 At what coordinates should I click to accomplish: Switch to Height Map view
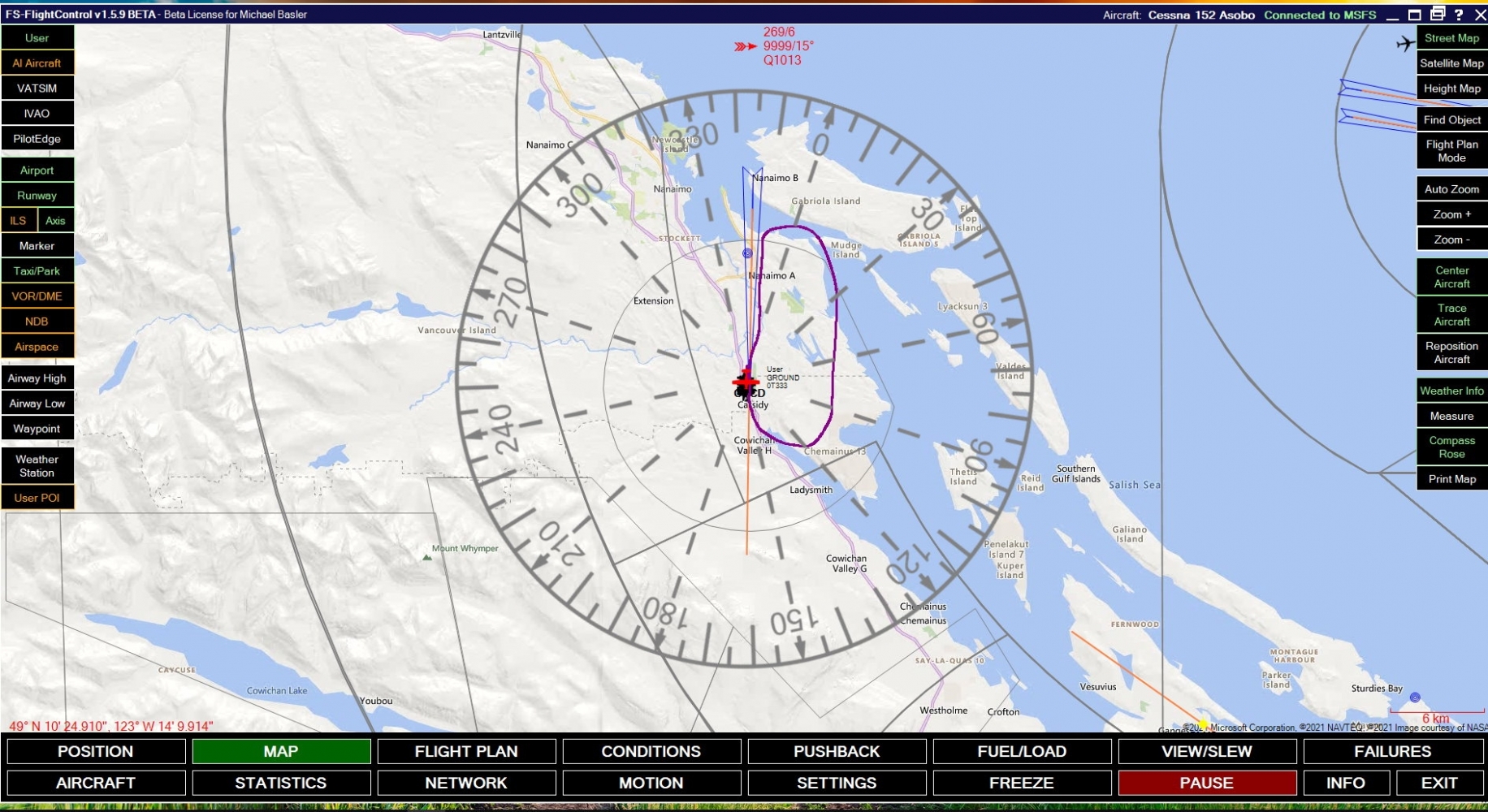(x=1452, y=89)
